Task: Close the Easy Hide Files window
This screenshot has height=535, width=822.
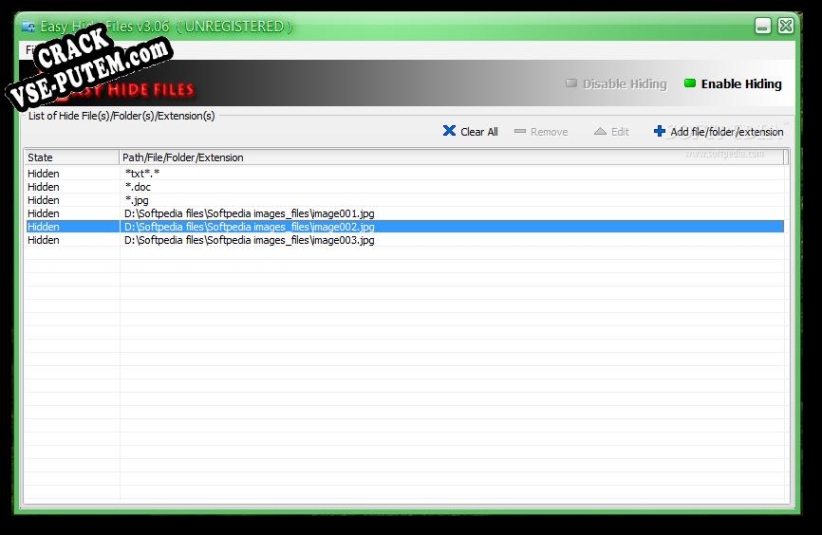Action: (x=786, y=25)
